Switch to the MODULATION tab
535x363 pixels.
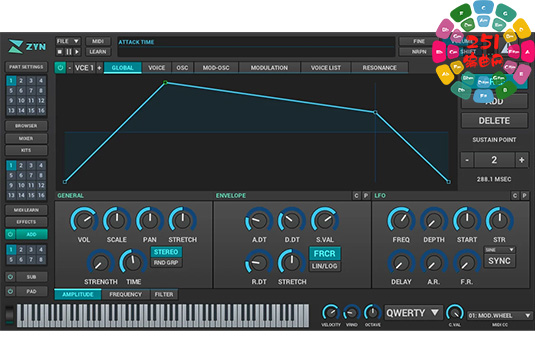tap(269, 68)
